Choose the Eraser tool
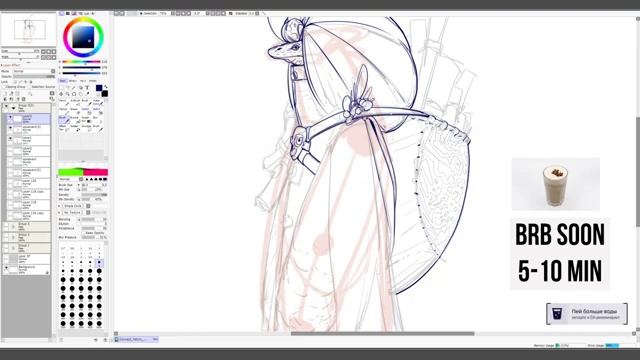The image size is (640, 360). click(76, 112)
